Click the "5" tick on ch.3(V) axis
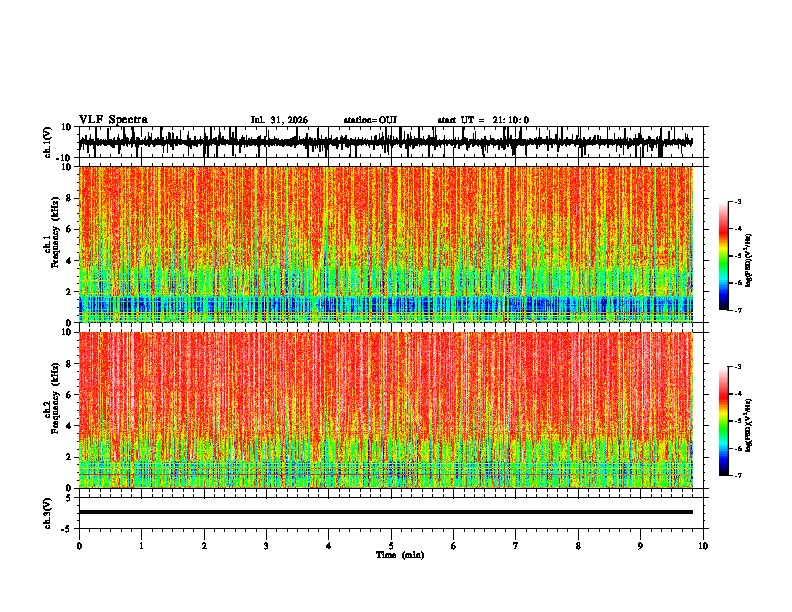Screen dimensions: 792x612 tap(70, 498)
